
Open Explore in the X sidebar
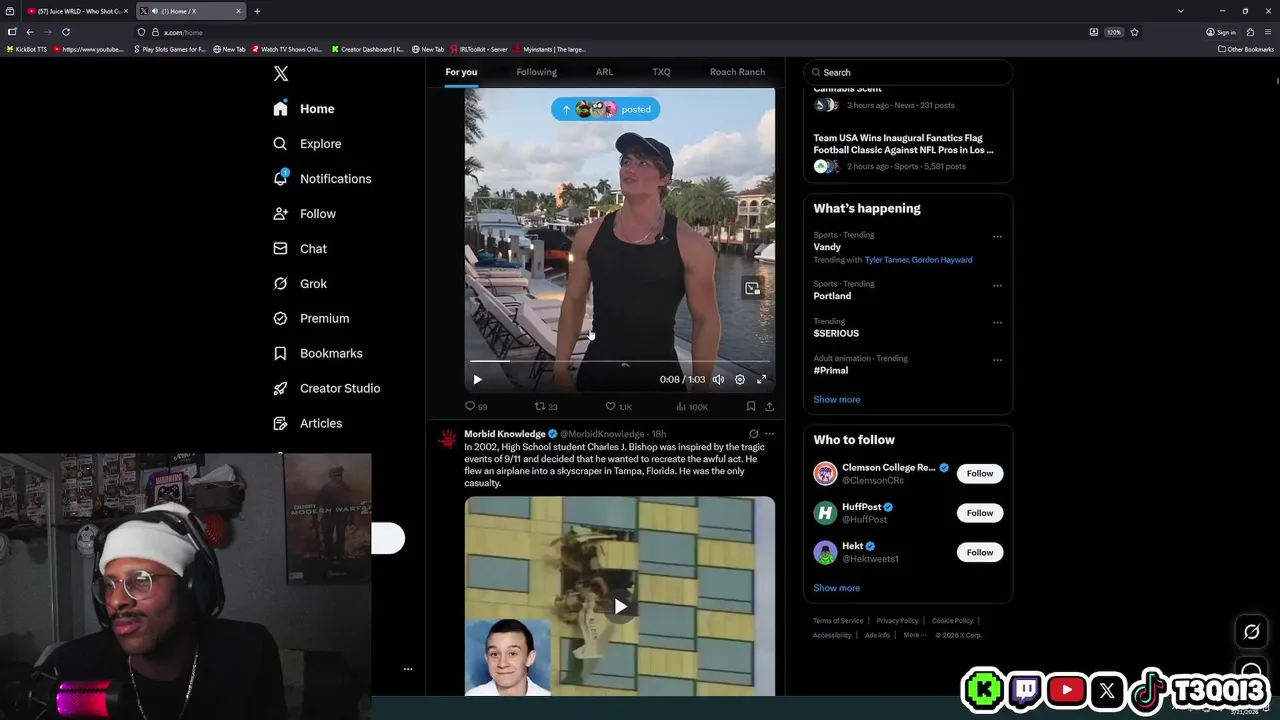click(307, 144)
